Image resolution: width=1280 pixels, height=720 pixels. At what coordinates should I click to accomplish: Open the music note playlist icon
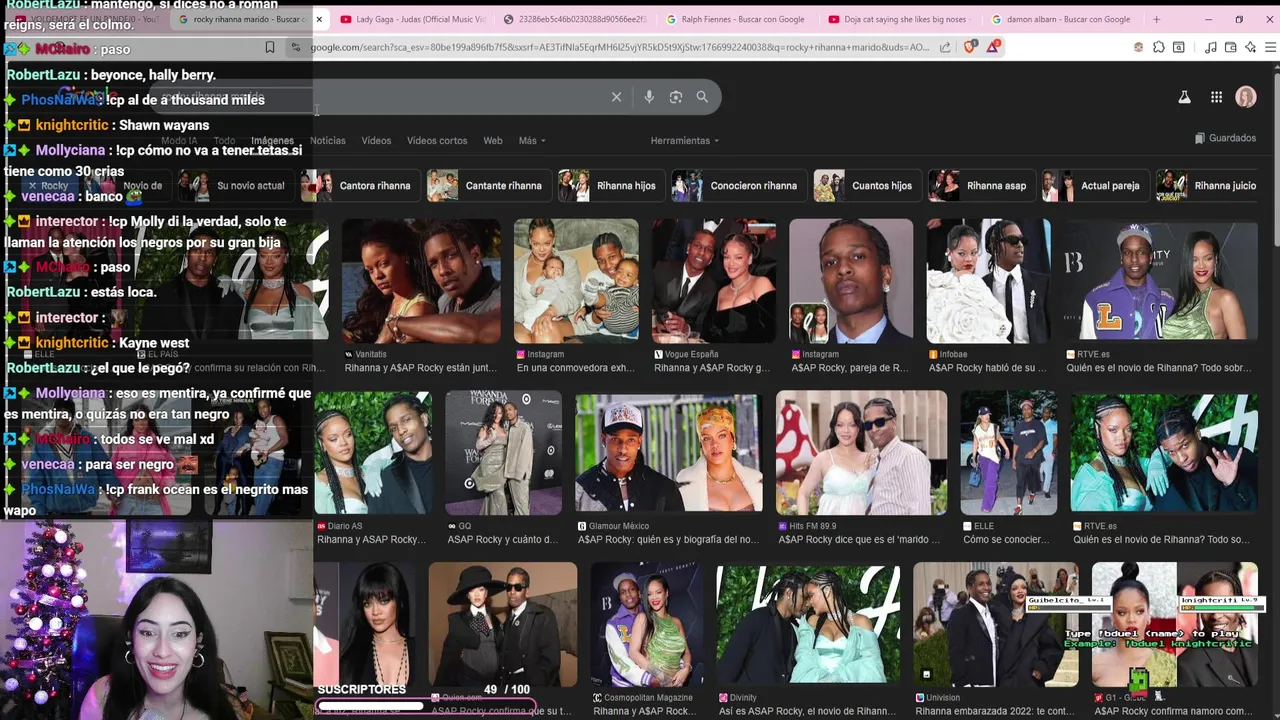tap(1211, 47)
